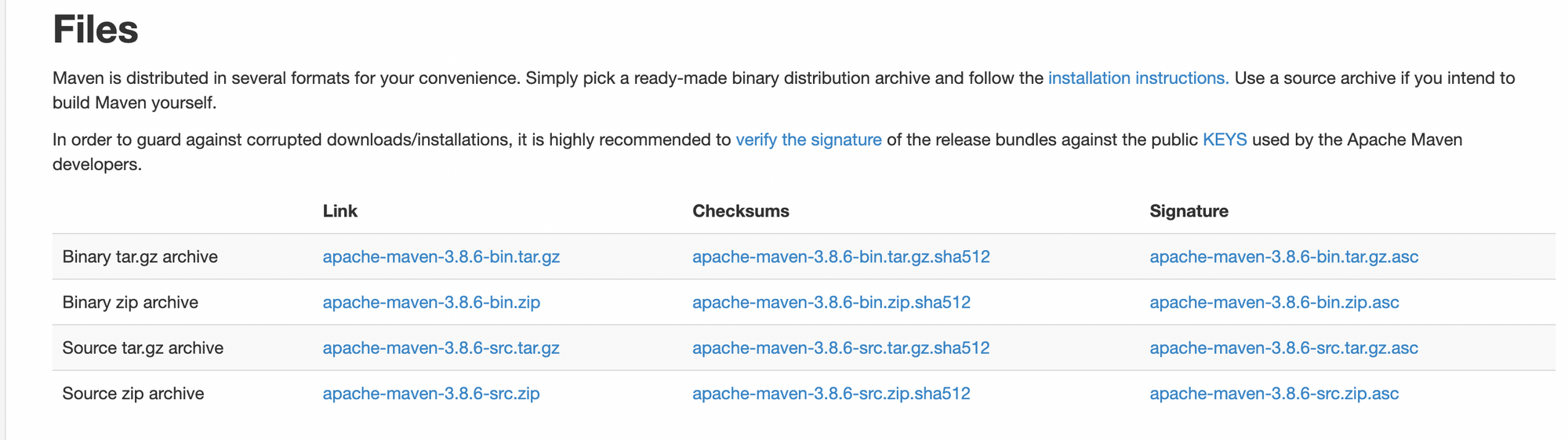
Task: Download apache-maven-3.8.6-bin.tar.gz
Action: coord(441,256)
